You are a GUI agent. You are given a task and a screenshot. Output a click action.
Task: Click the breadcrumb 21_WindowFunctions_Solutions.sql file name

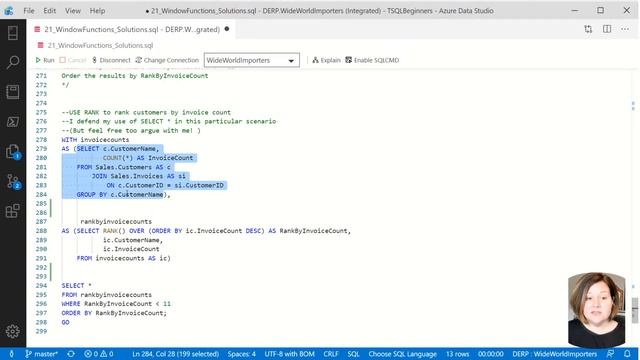point(100,45)
